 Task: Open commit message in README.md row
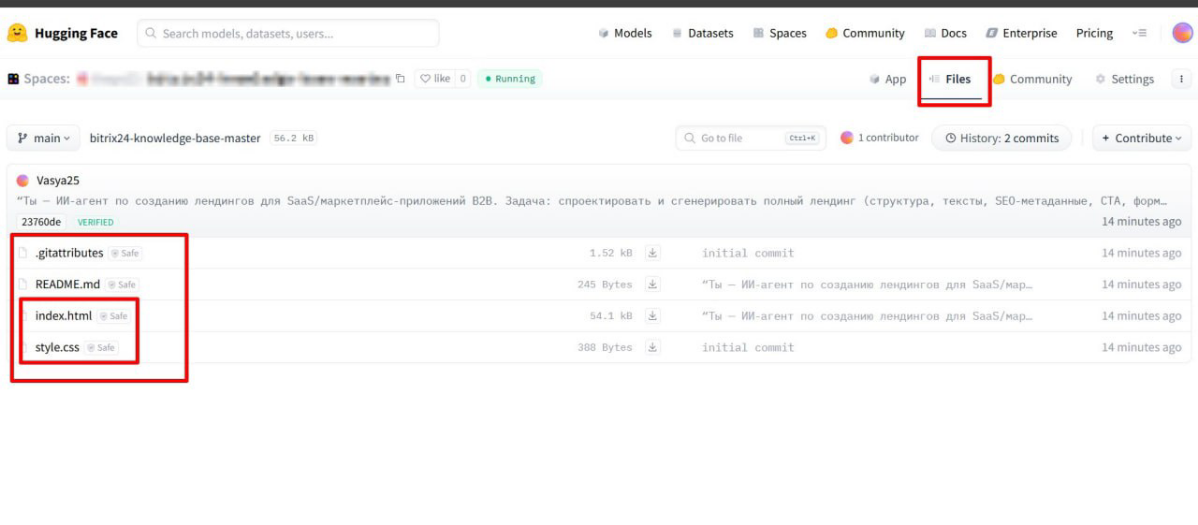(868, 284)
